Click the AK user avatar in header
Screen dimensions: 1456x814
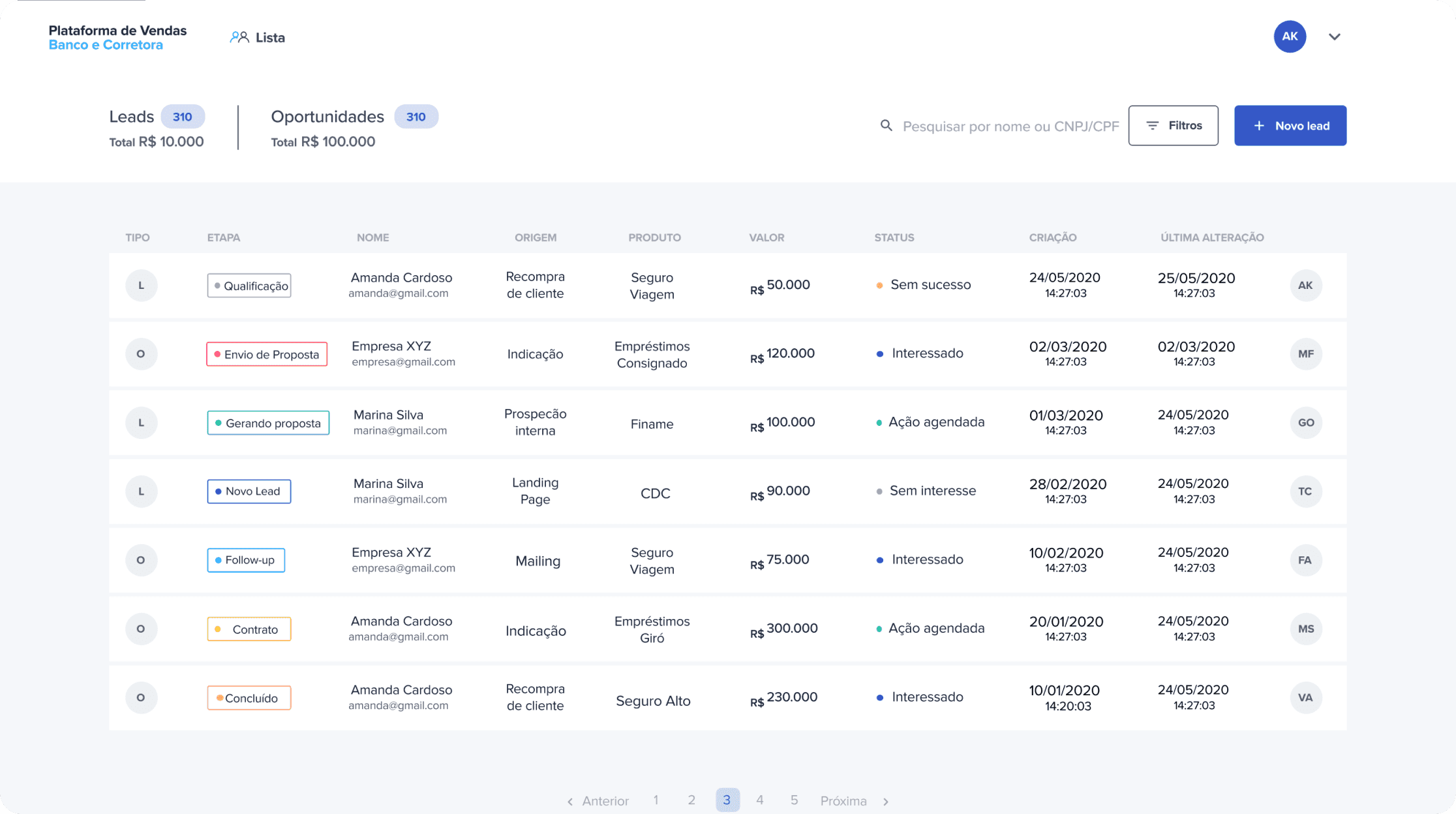point(1290,37)
